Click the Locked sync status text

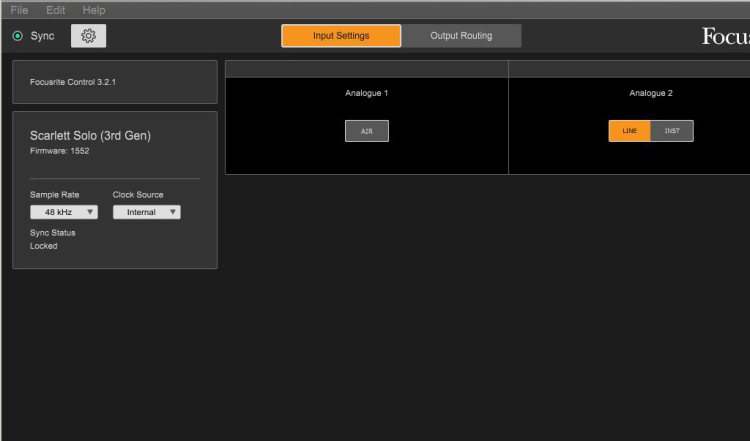[44, 246]
